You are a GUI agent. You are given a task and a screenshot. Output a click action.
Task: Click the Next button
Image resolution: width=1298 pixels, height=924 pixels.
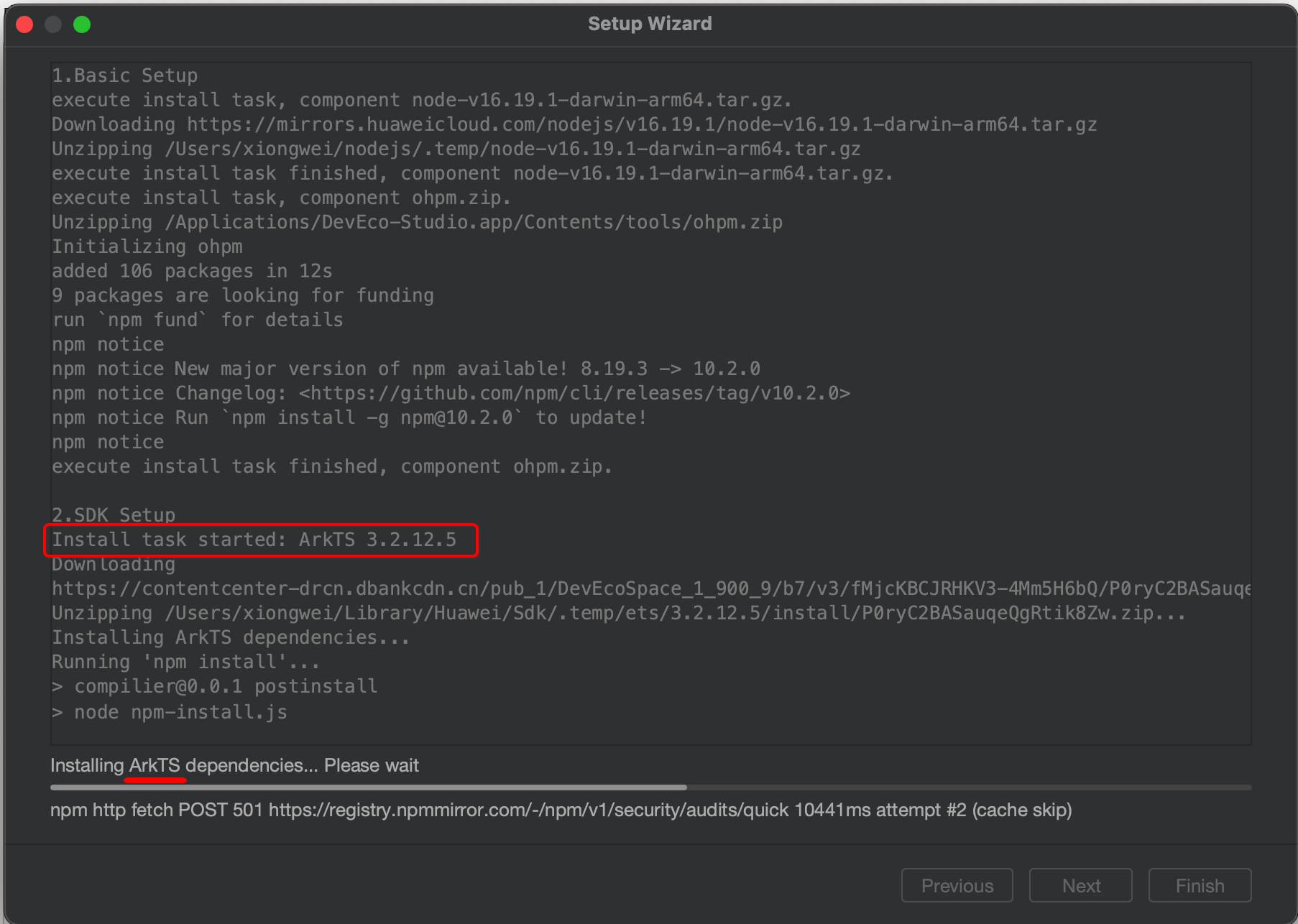pyautogui.click(x=1080, y=885)
